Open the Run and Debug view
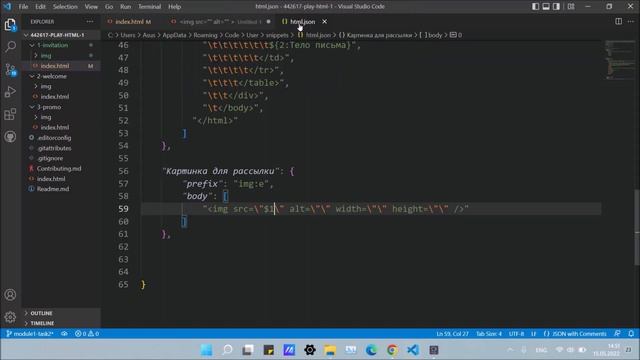This screenshot has height=360, width=640. [x=10, y=92]
